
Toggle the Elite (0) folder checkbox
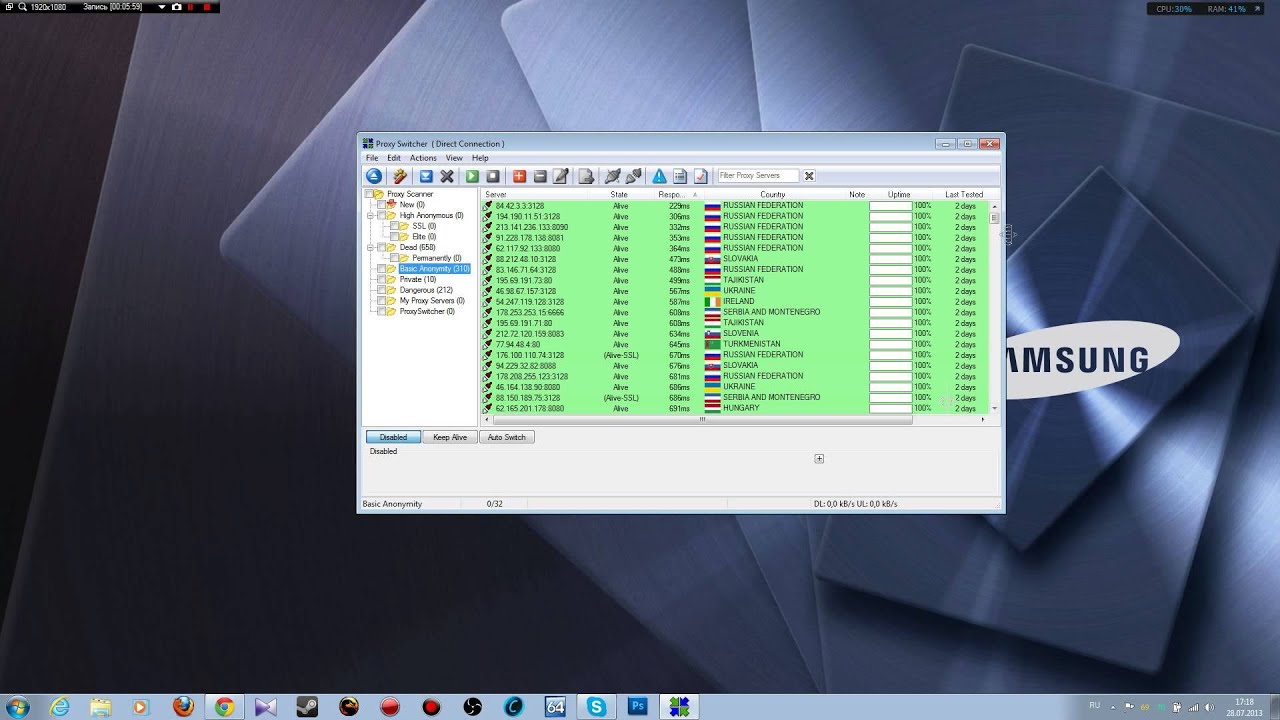tap(395, 237)
